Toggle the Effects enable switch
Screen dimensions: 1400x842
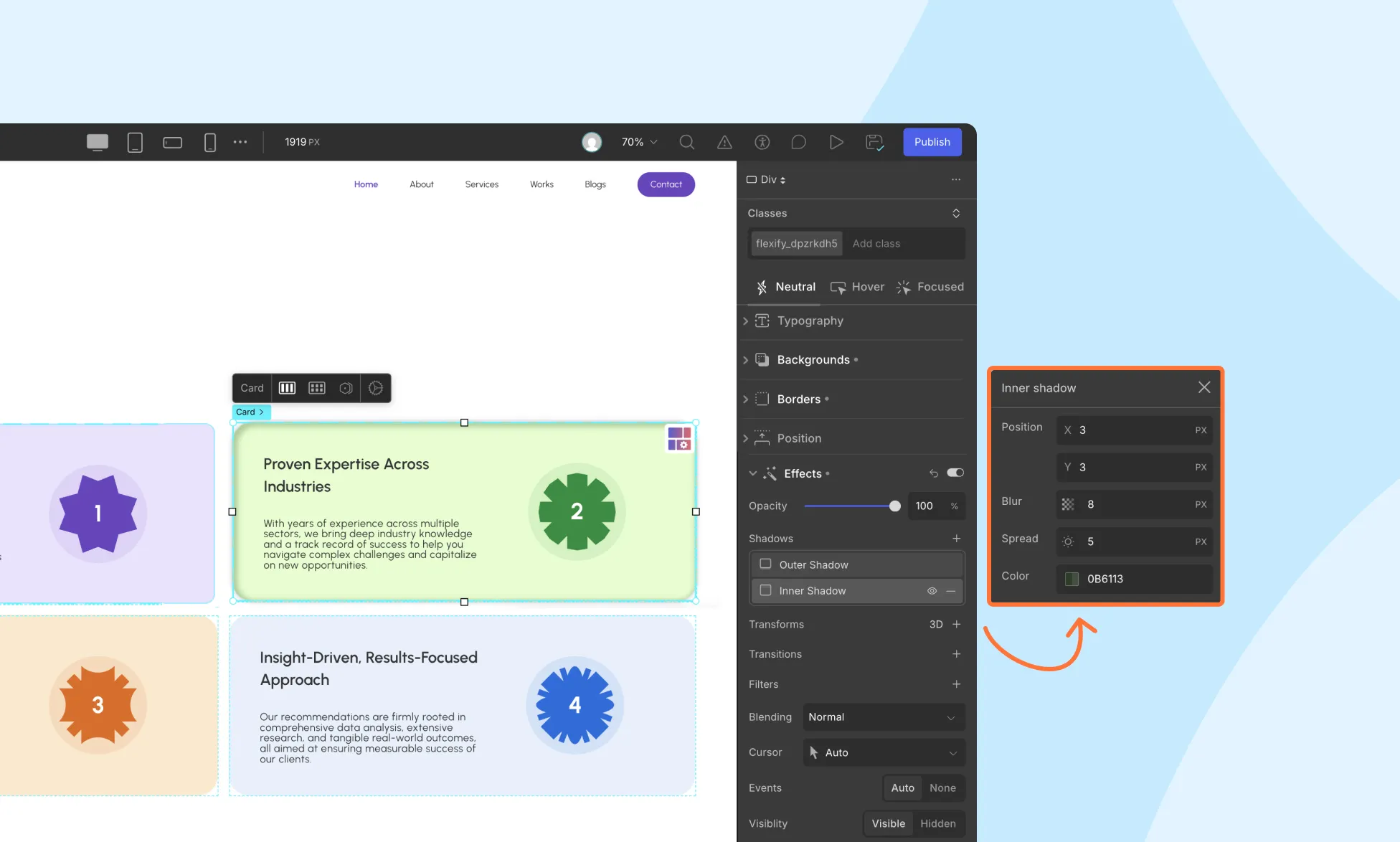click(955, 473)
